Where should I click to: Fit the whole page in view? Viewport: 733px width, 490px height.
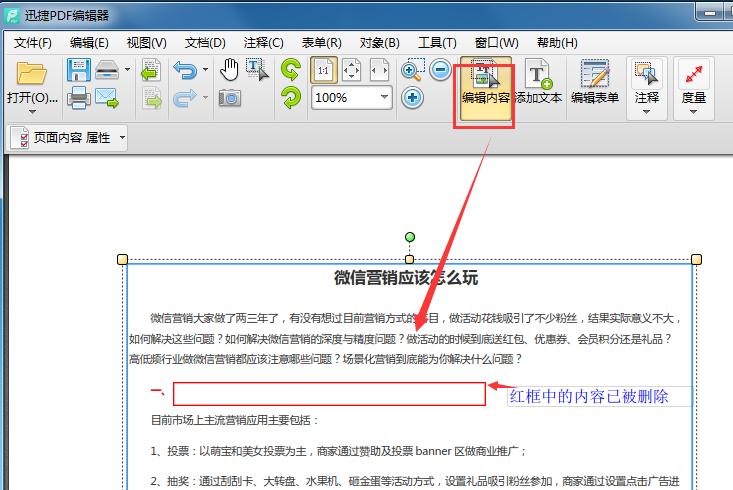coord(352,71)
